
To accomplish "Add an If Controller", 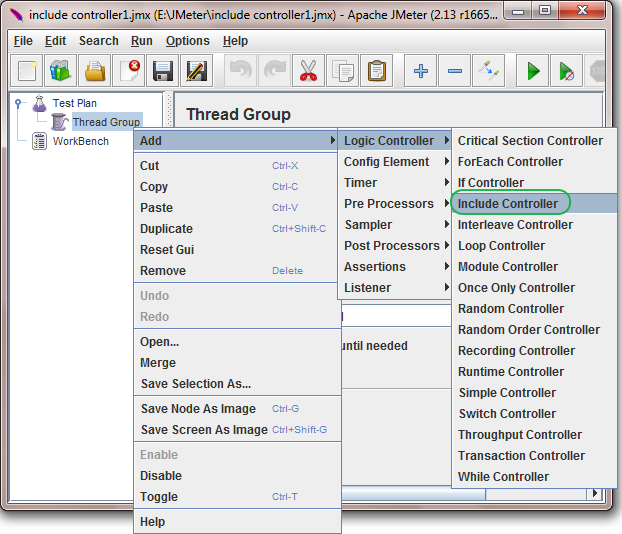I will coord(534,182).
